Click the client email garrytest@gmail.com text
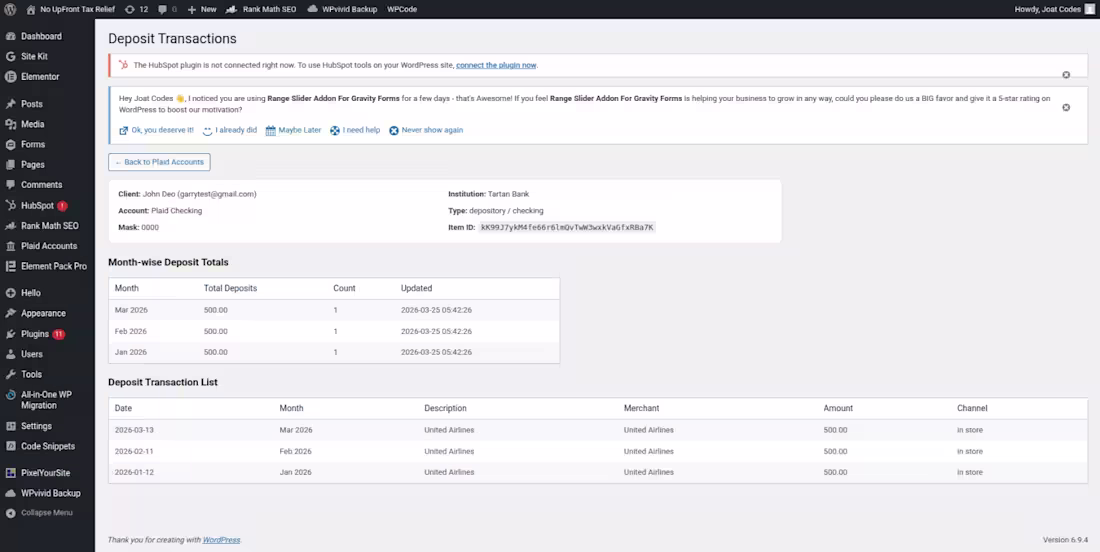 click(x=217, y=194)
